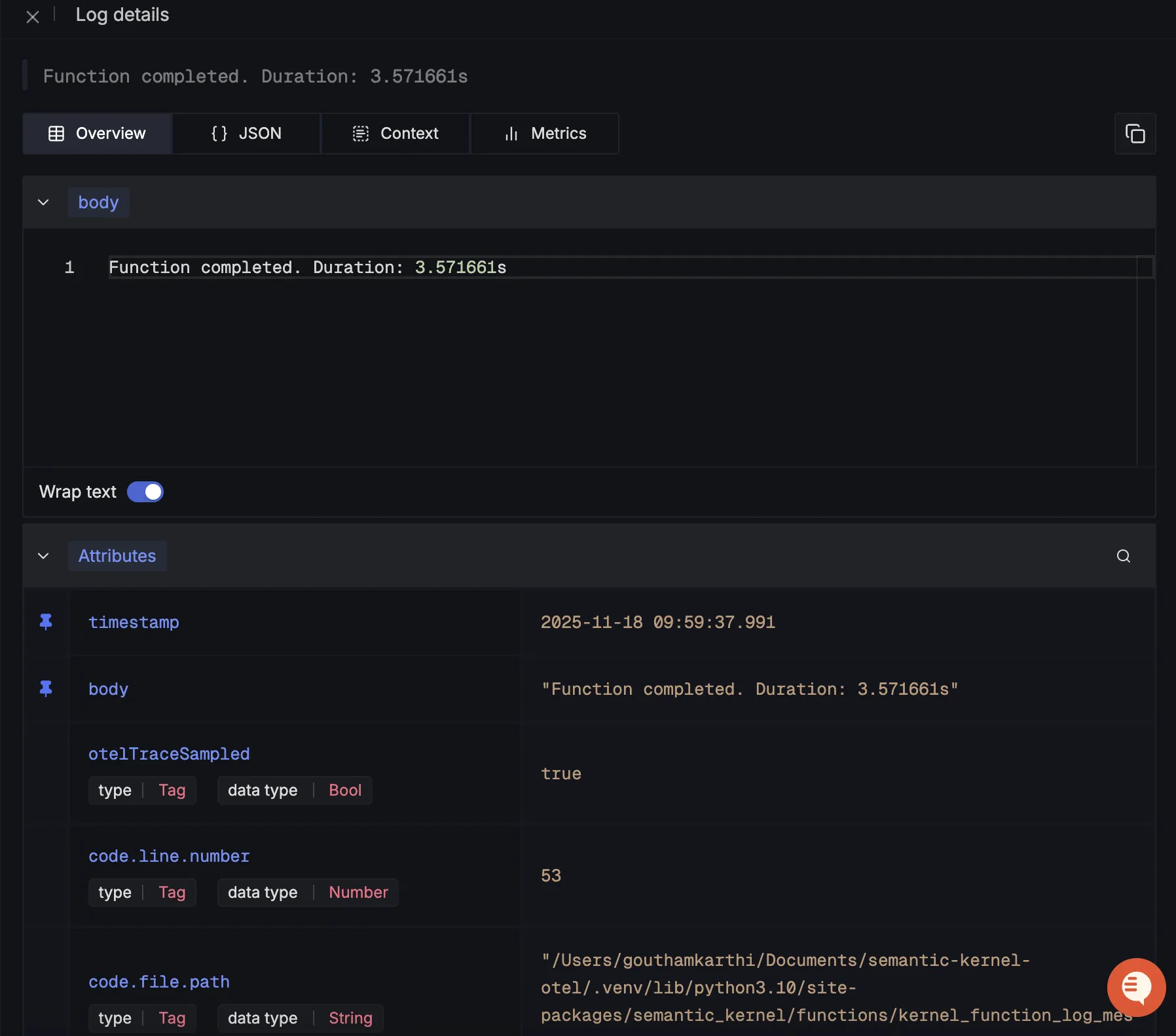Collapse the body section
This screenshot has width=1176, height=1036.
(x=43, y=202)
